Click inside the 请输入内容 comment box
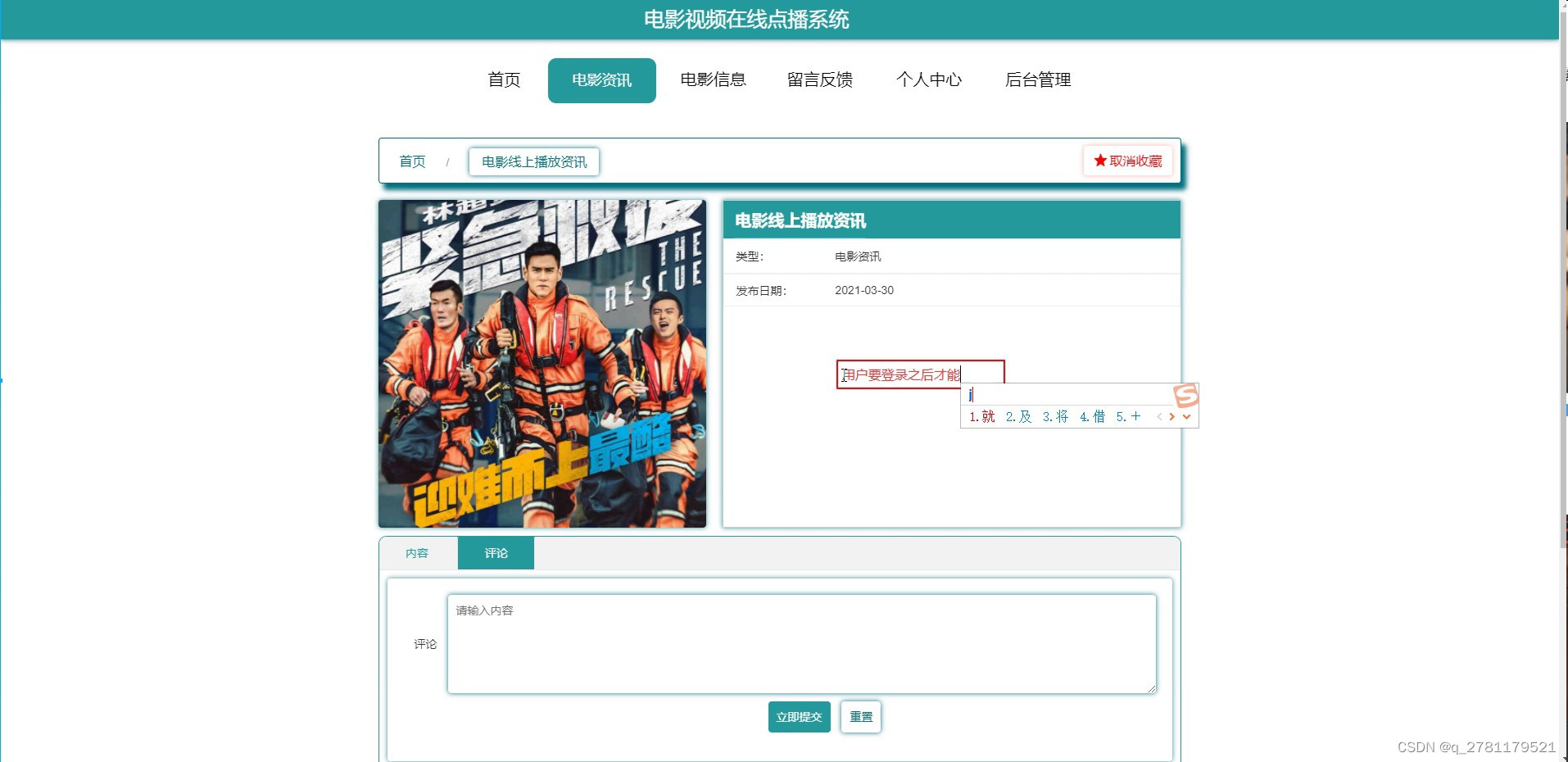This screenshot has width=1568, height=762. (x=800, y=643)
